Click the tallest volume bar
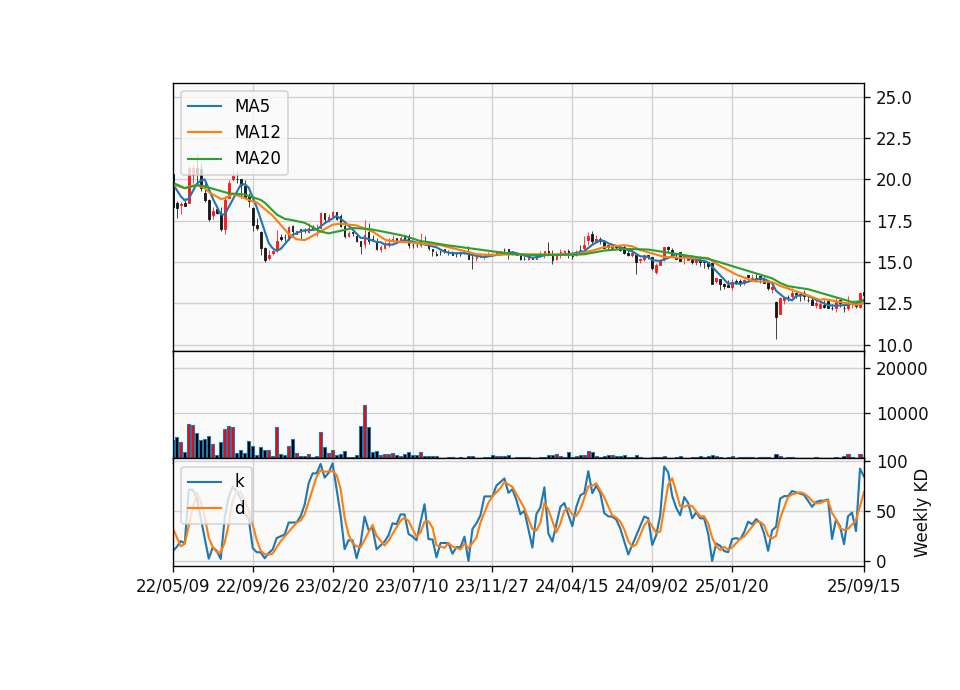Screen dimensions: 960x690 click(365, 432)
